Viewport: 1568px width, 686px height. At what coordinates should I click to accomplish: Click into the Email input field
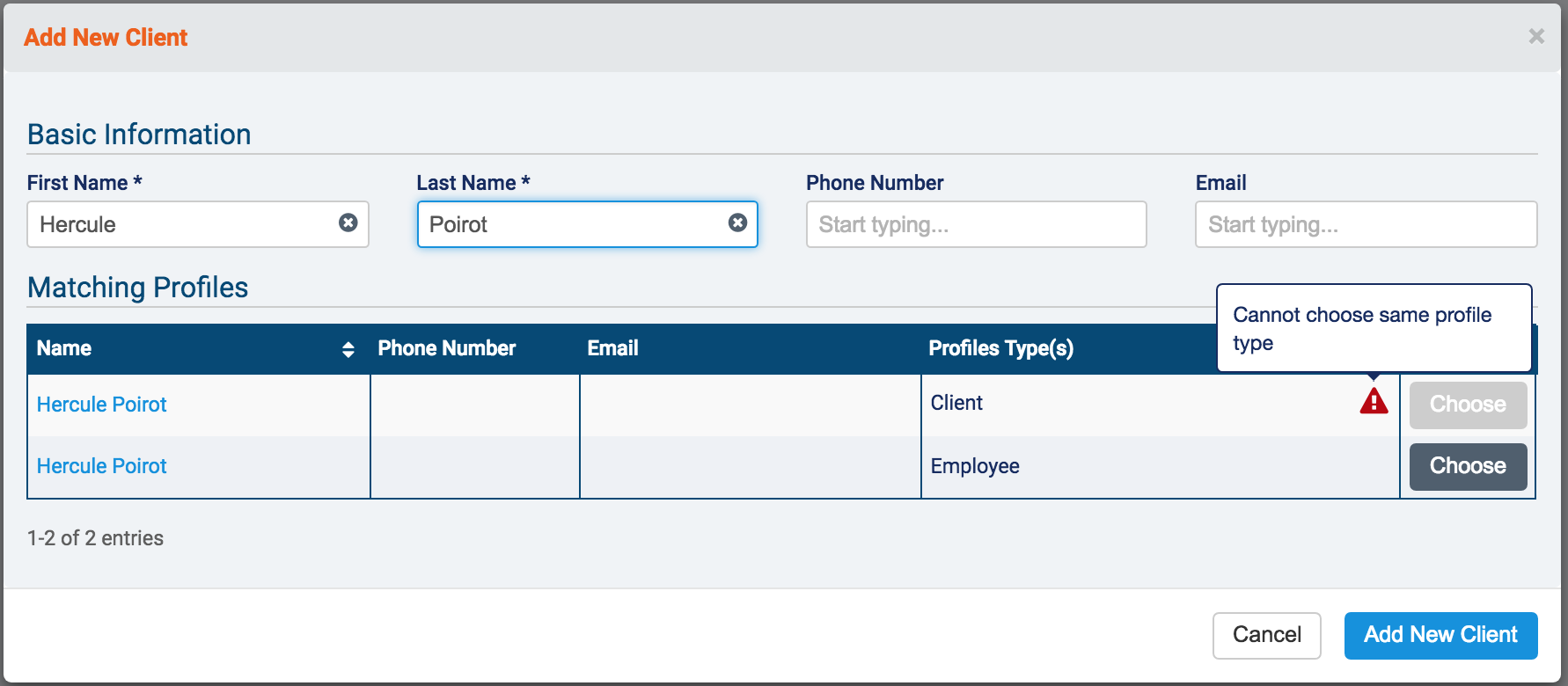pyautogui.click(x=1365, y=224)
